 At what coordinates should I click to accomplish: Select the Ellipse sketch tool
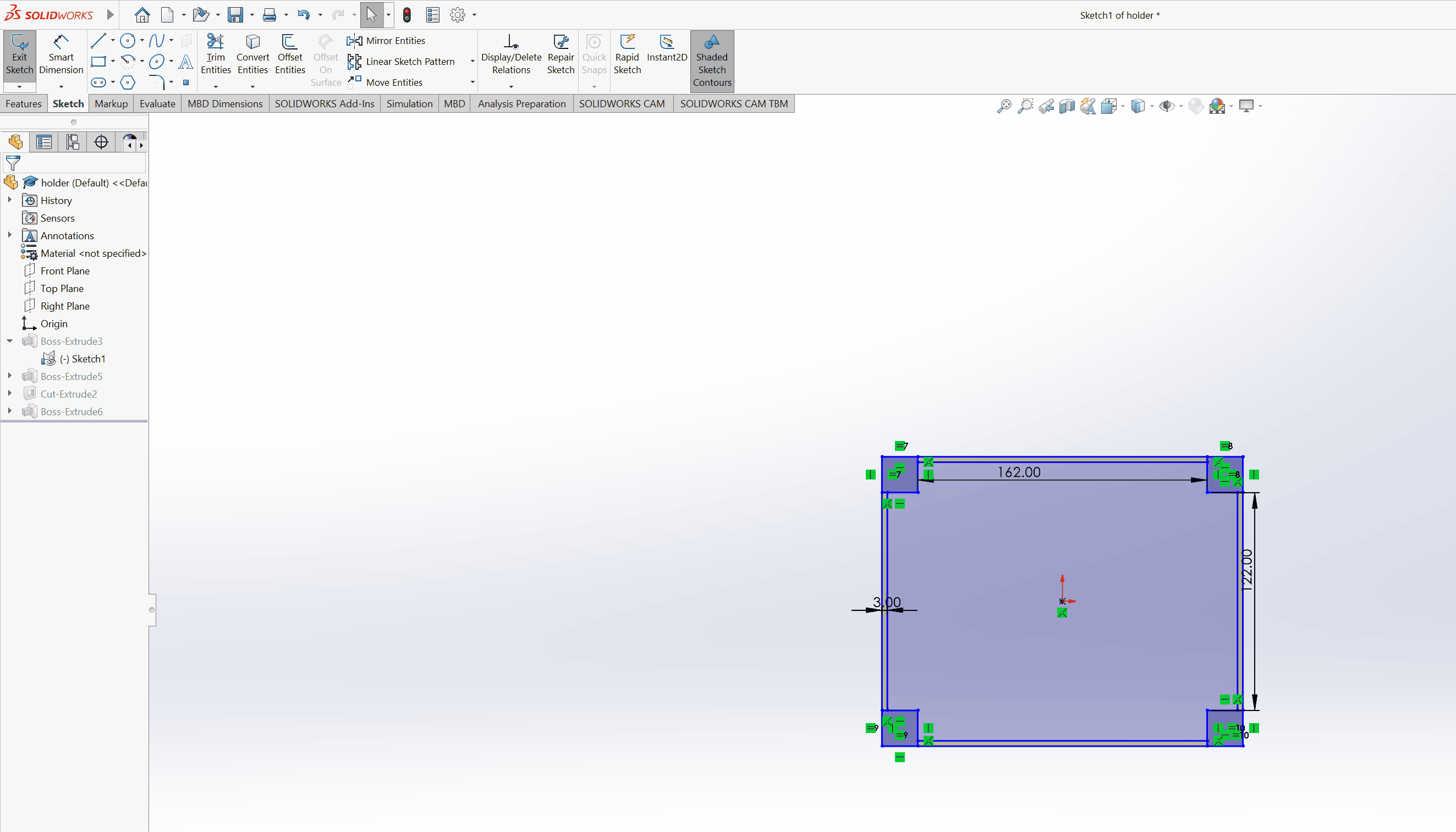tap(157, 61)
